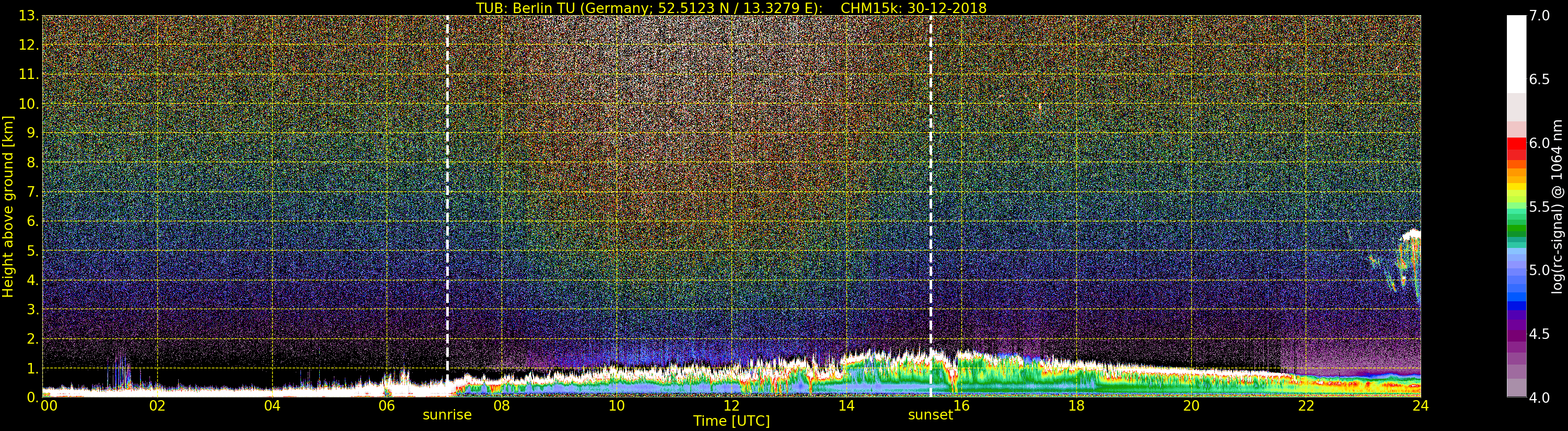Click the '22' time axis tick label
Image resolution: width=1568 pixels, height=431 pixels.
1306,405
